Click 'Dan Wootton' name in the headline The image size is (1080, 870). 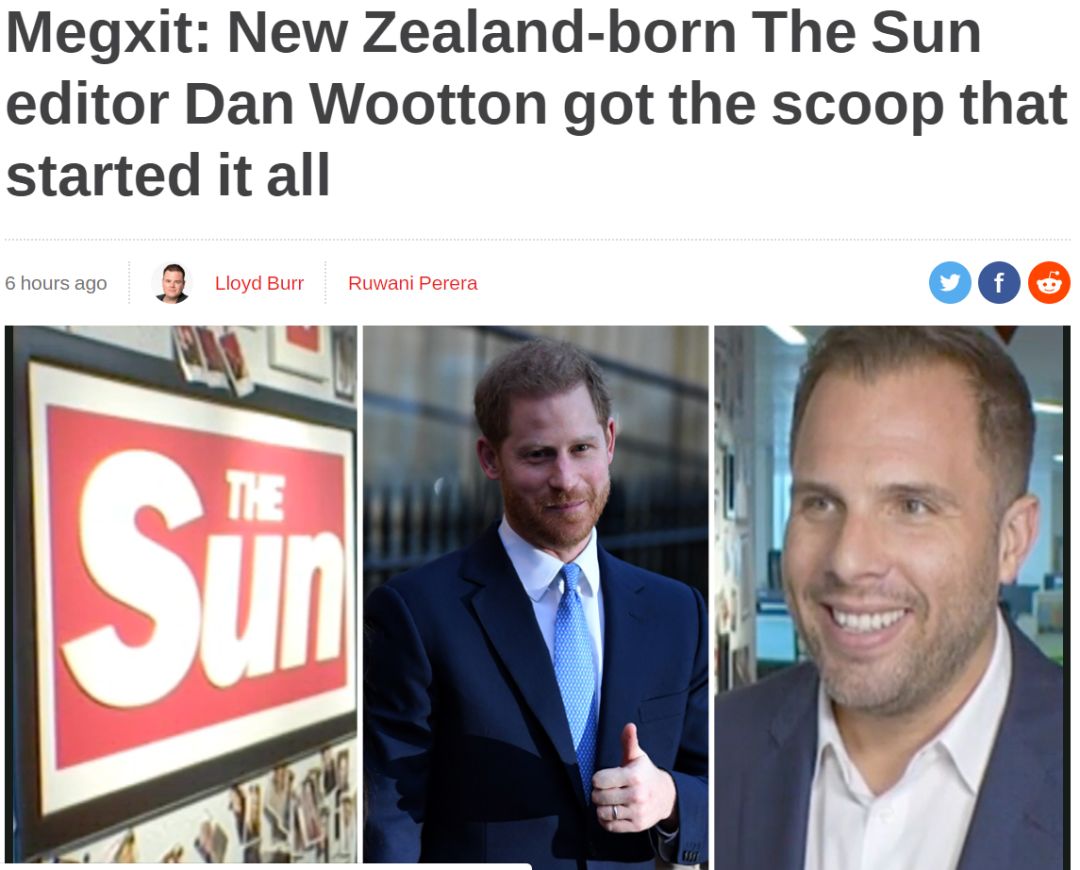click(x=366, y=104)
